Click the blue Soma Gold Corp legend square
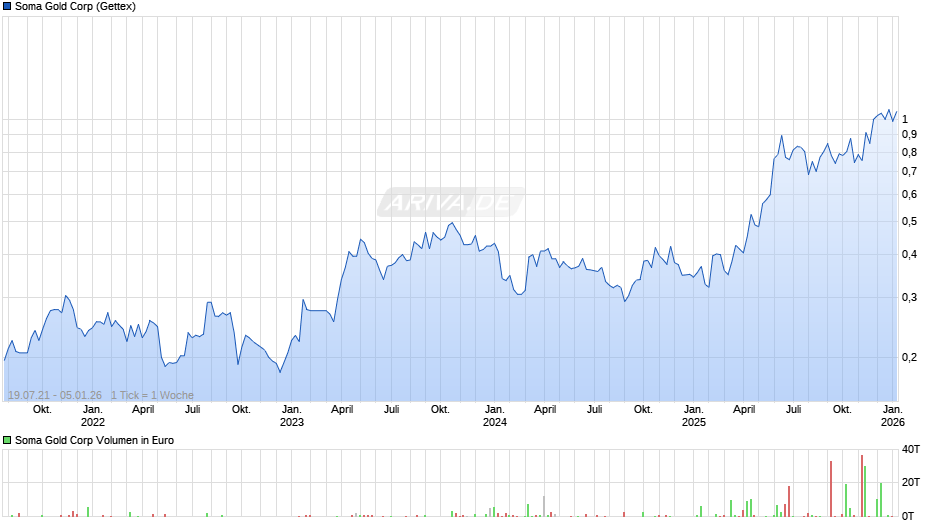The width and height of the screenshot is (940, 526). coord(7,7)
